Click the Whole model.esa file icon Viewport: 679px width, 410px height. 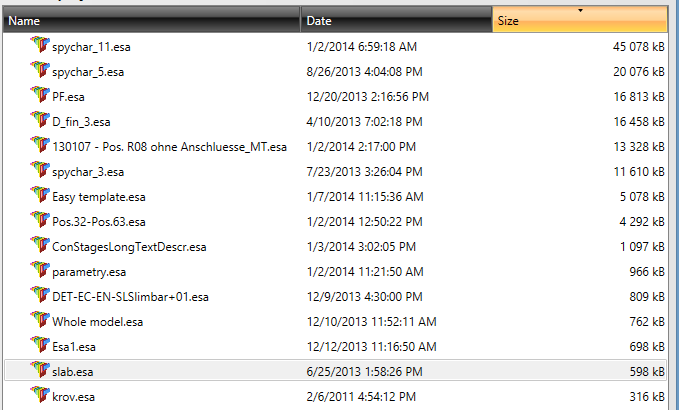click(40, 320)
